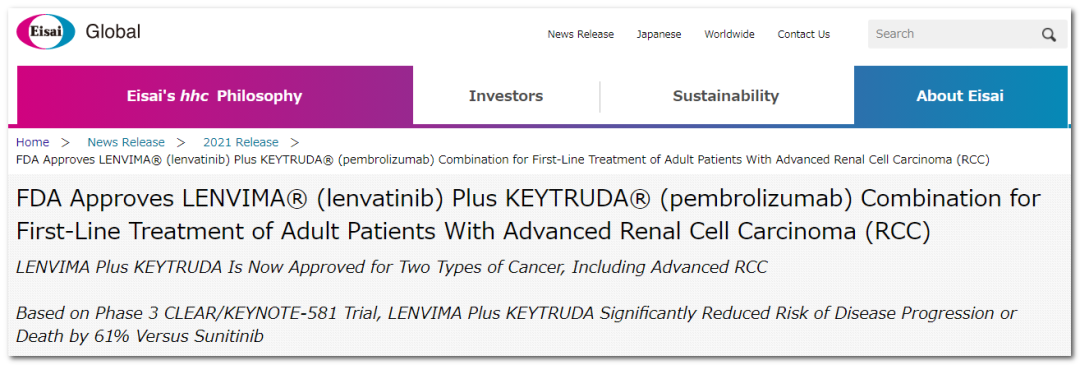Switch to the Japanese site

pyautogui.click(x=658, y=34)
